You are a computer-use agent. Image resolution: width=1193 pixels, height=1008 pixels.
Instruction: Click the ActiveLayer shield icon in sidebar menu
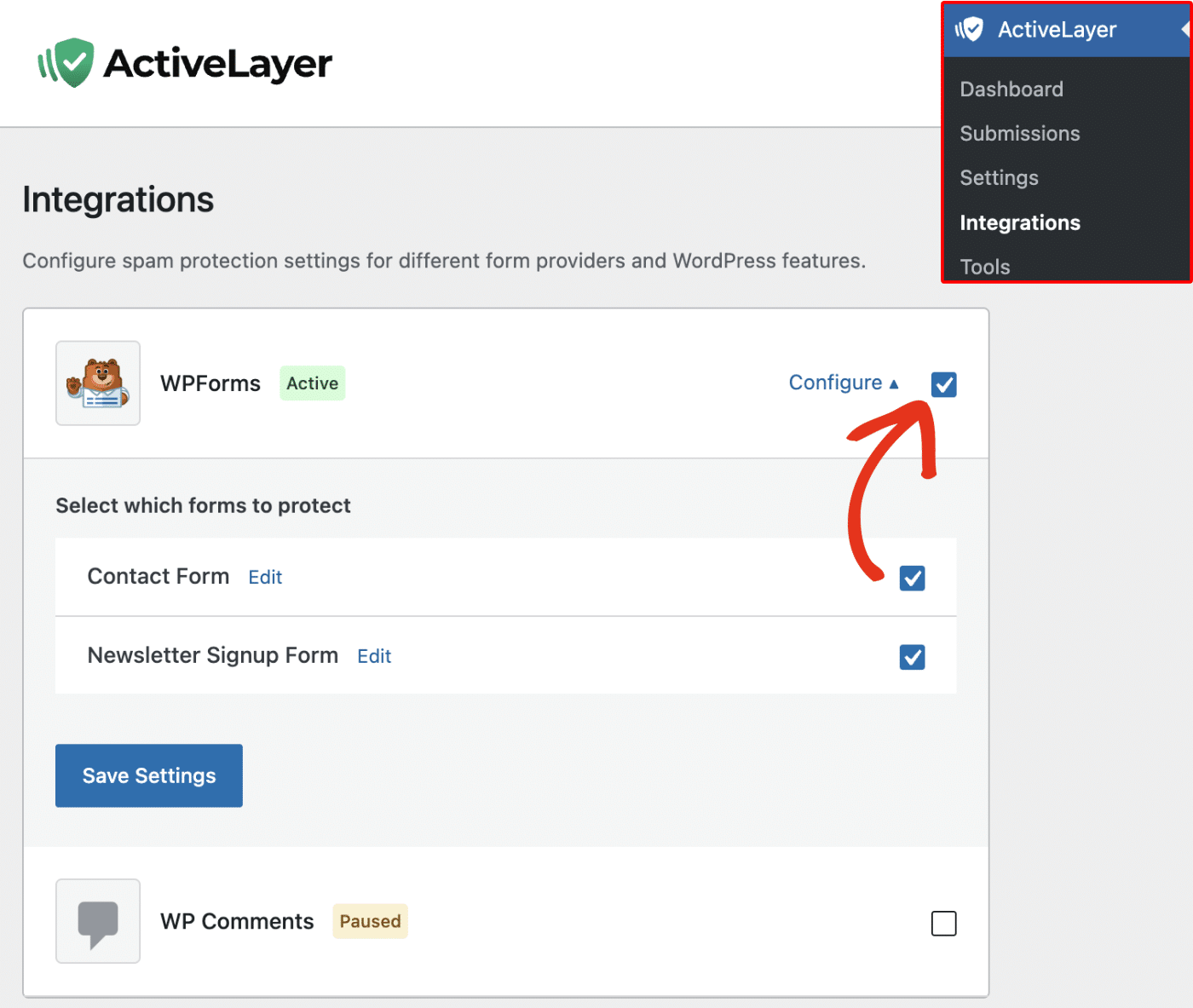(969, 30)
